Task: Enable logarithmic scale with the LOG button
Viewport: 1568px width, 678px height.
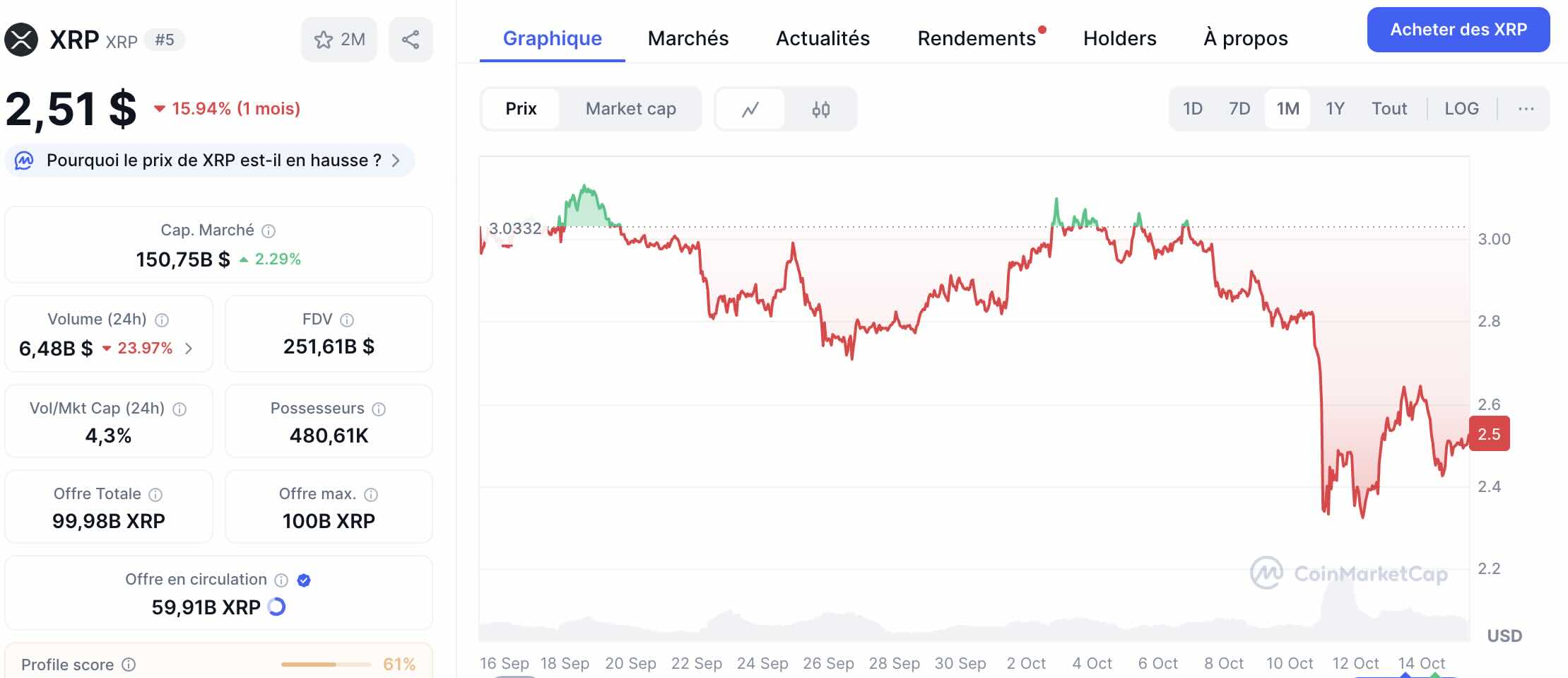Action: pyautogui.click(x=1462, y=109)
